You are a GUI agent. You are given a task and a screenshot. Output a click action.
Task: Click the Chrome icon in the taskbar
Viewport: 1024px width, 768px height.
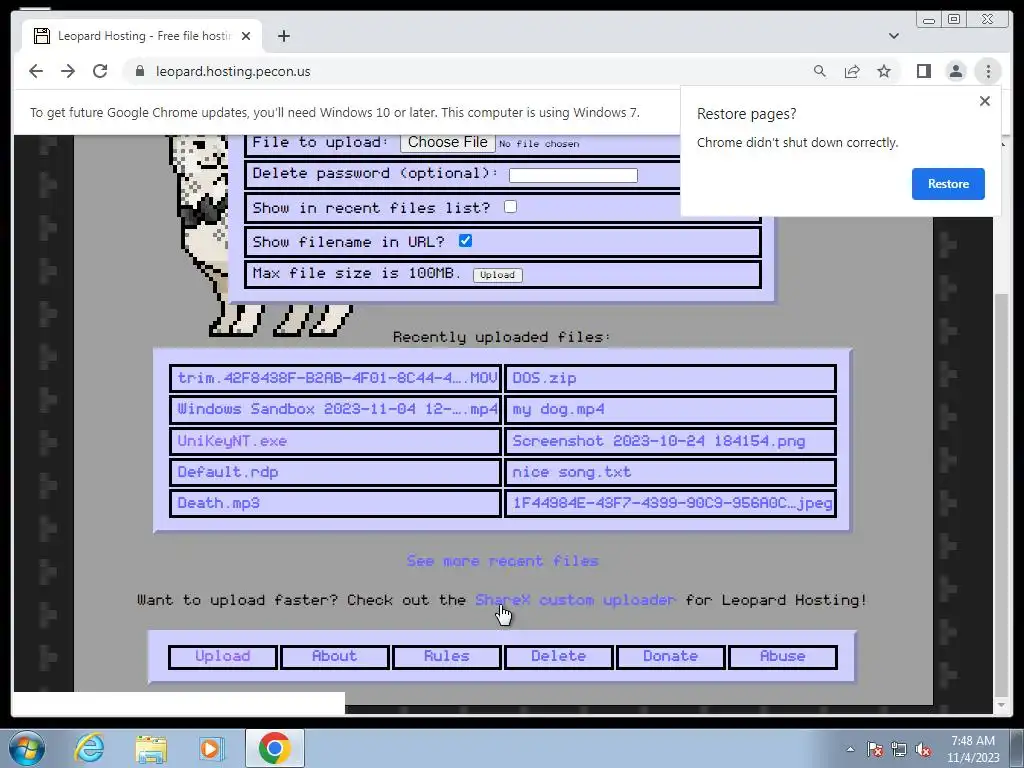tap(275, 748)
